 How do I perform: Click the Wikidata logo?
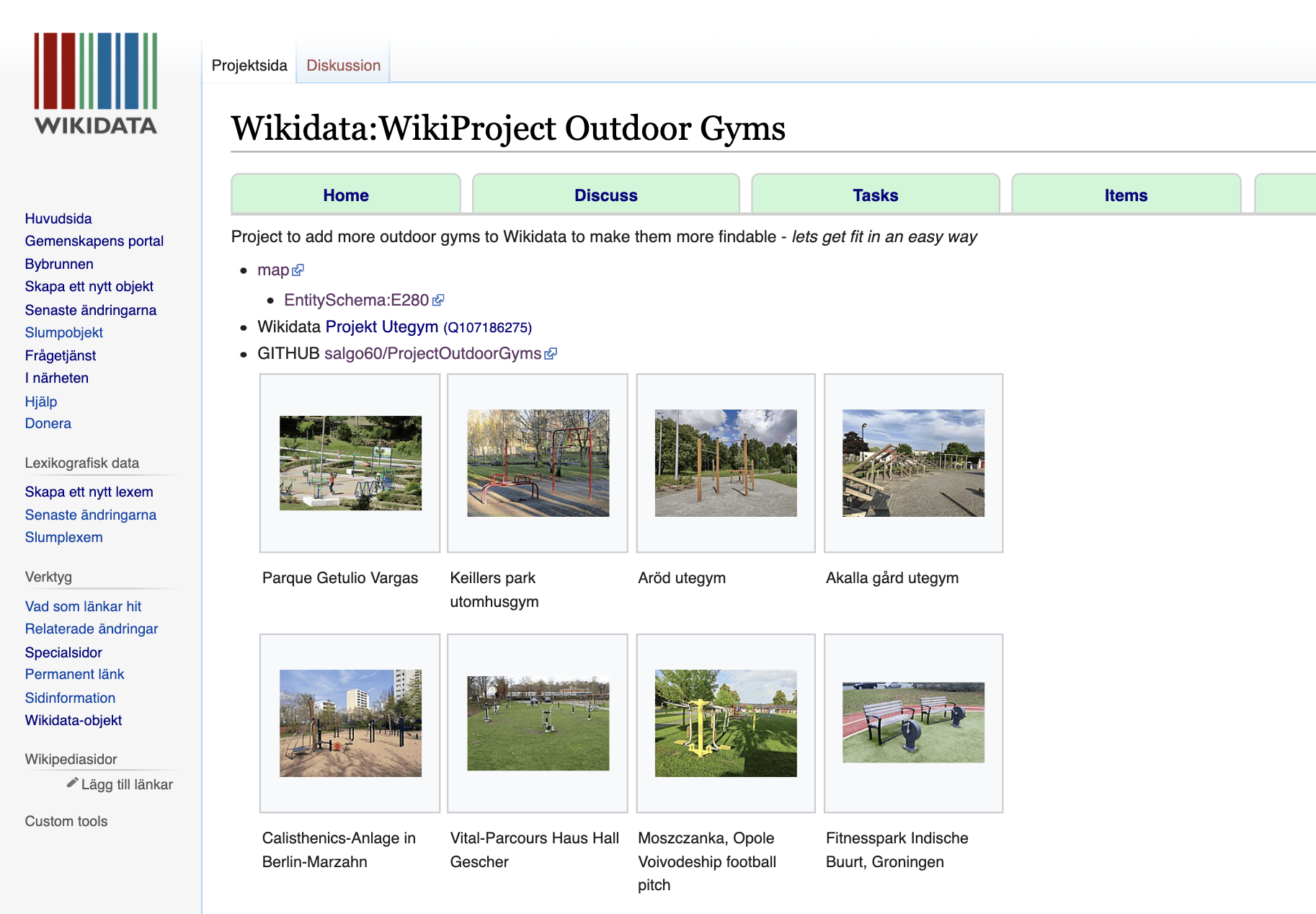(x=96, y=84)
